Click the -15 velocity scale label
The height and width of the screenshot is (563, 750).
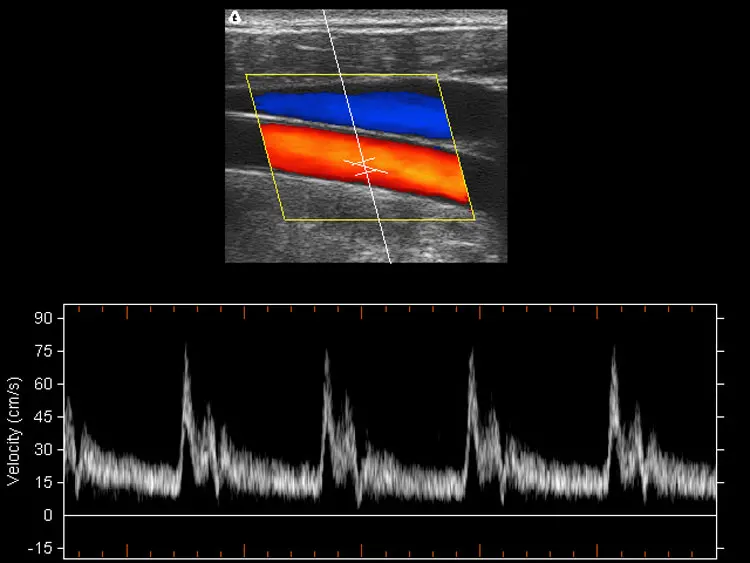41,548
